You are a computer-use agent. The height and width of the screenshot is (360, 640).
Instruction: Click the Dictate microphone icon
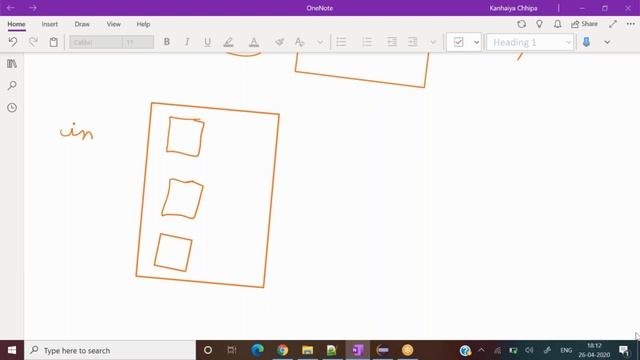point(587,42)
